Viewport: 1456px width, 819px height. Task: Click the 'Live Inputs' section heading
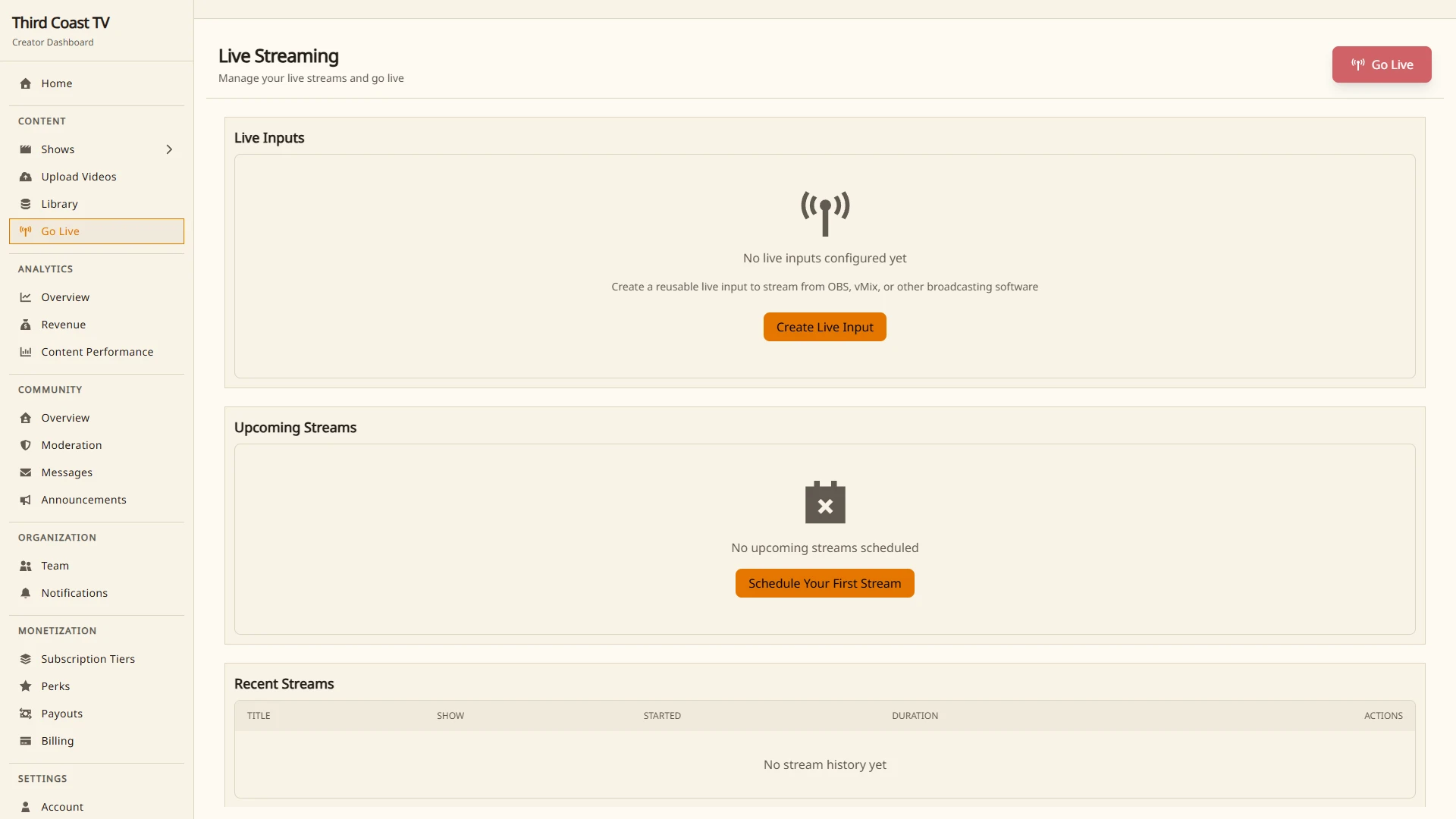(x=269, y=138)
